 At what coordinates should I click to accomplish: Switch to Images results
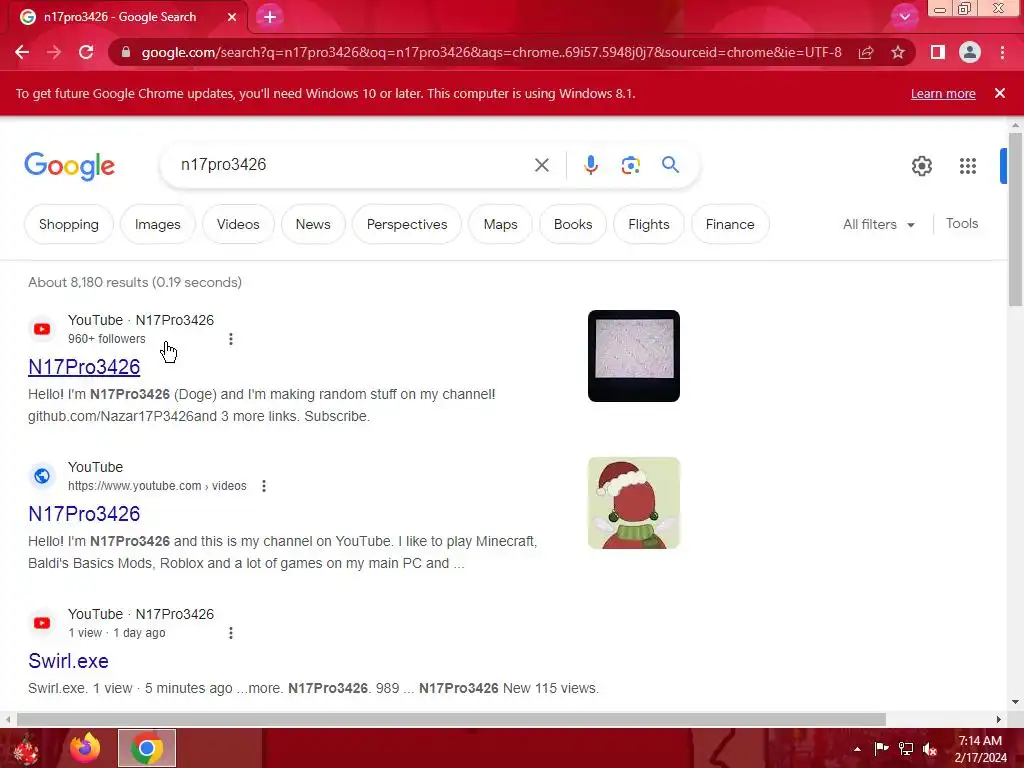157,225
